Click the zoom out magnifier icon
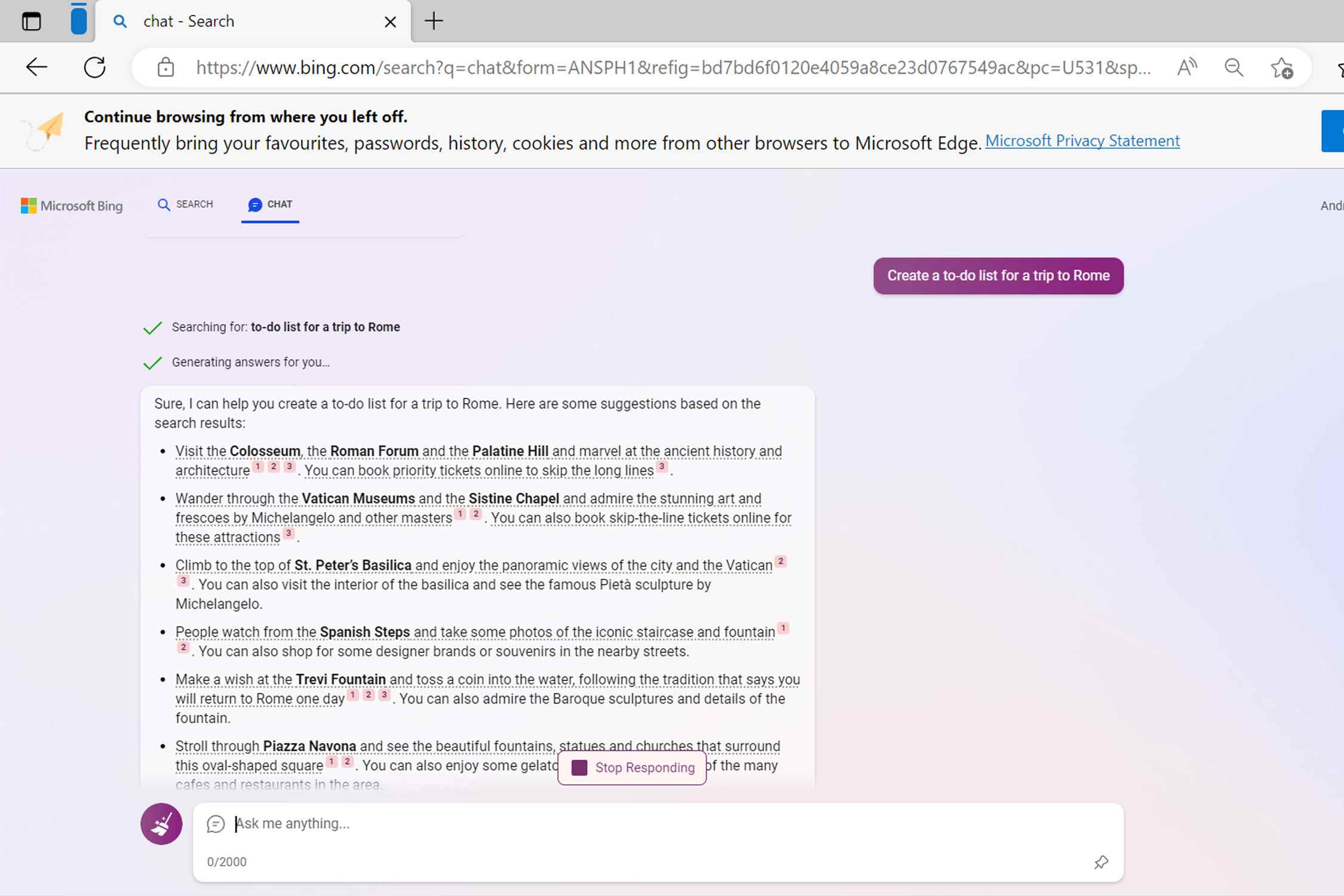The width and height of the screenshot is (1344, 896). 1234,67
